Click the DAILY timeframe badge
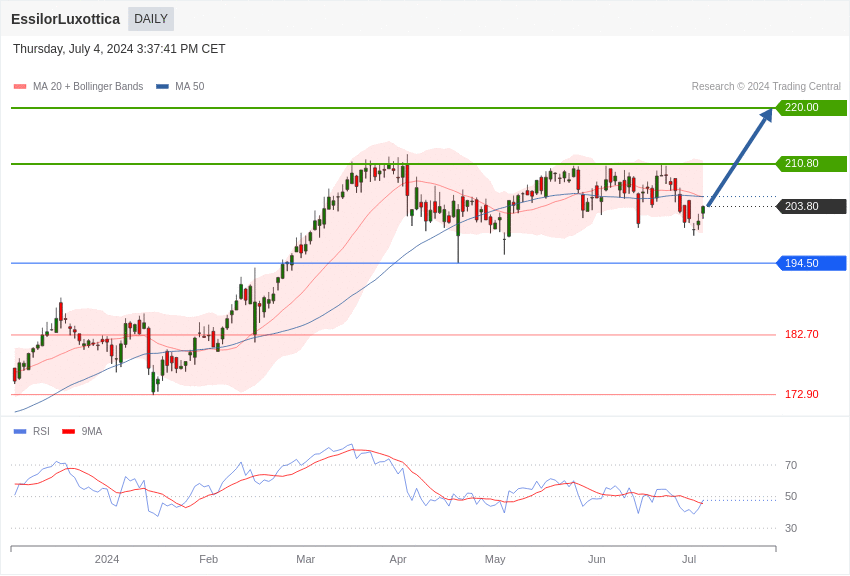The width and height of the screenshot is (850, 576). click(151, 19)
